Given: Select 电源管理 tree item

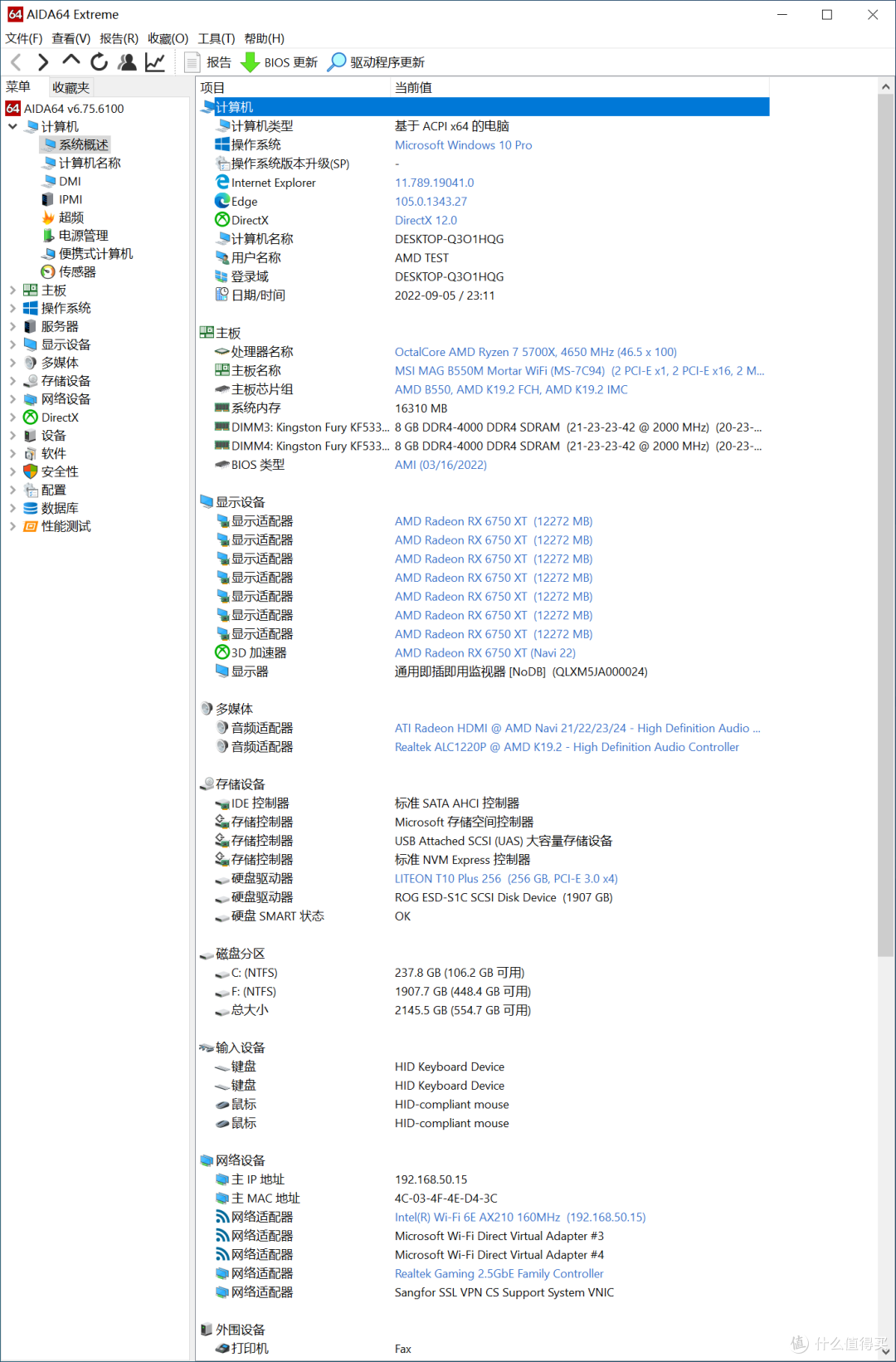Looking at the screenshot, I should coord(75,236).
